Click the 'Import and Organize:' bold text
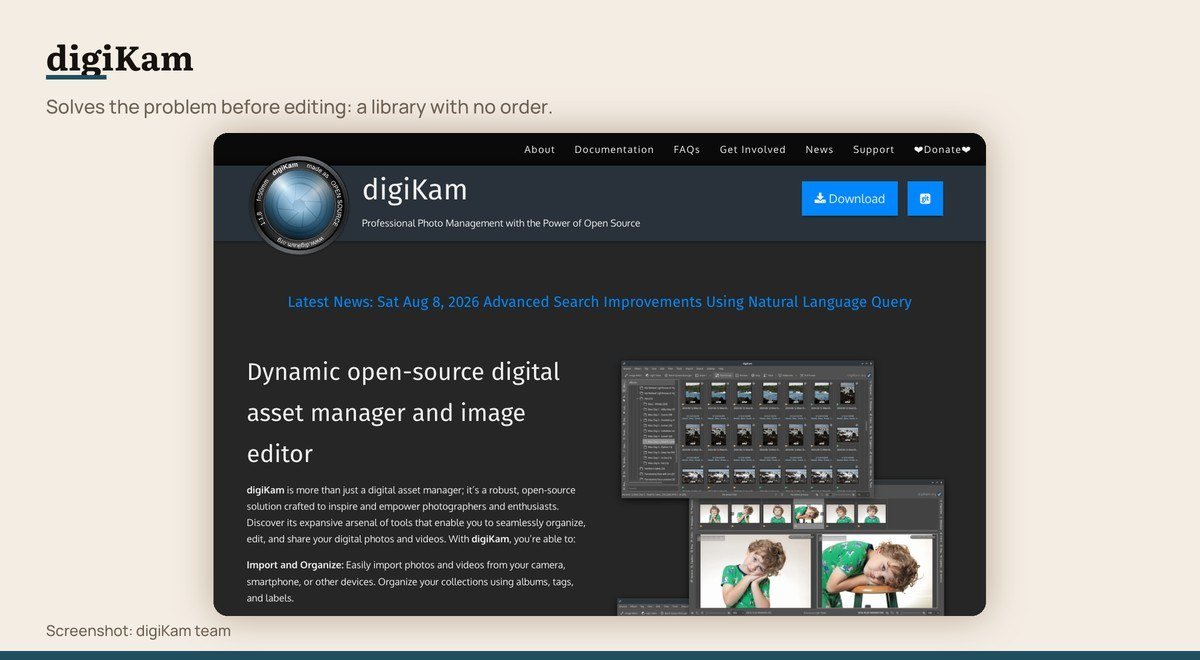This screenshot has height=660, width=1200. [x=295, y=565]
